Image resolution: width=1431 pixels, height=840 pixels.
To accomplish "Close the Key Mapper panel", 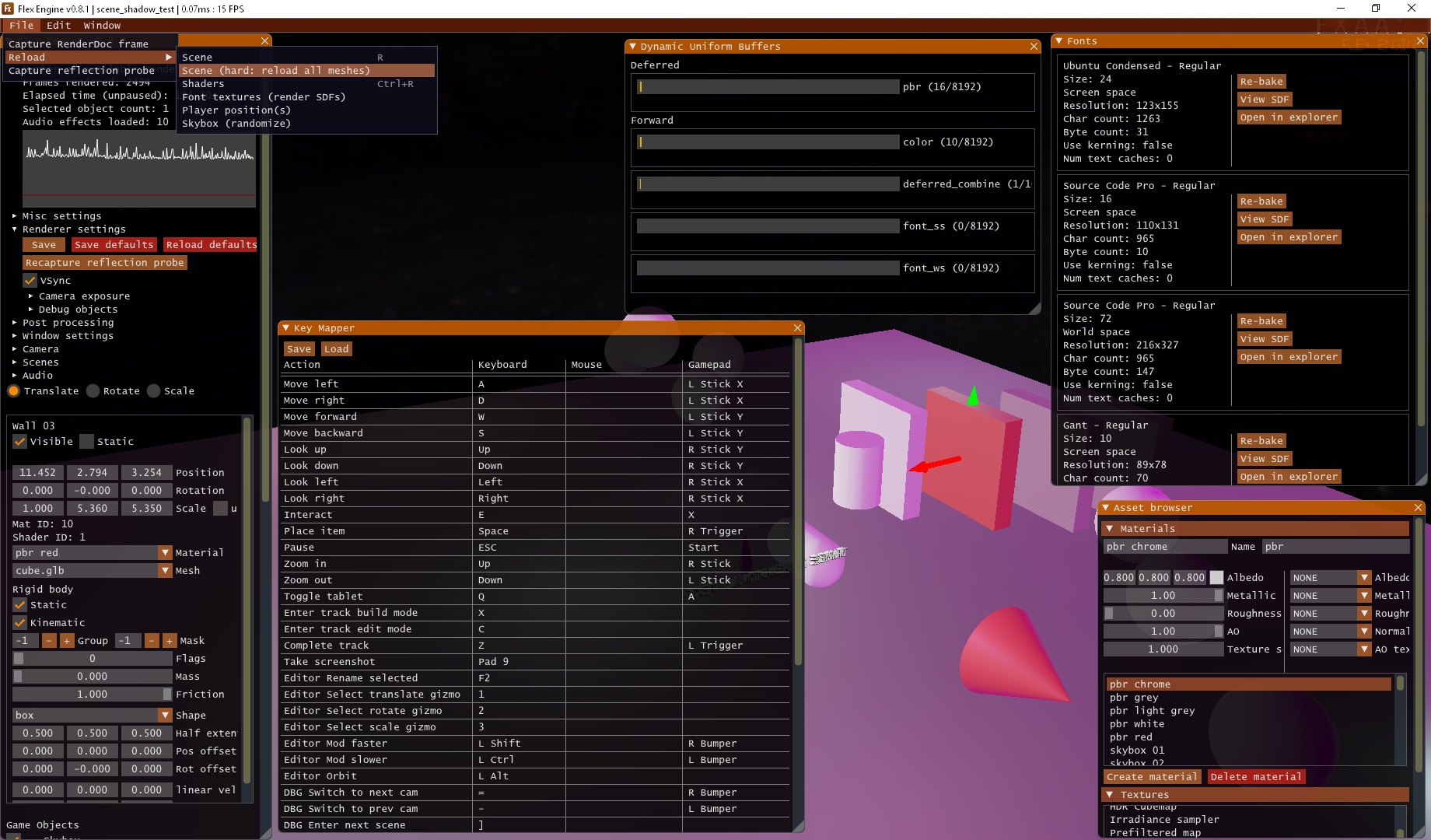I will 797,328.
